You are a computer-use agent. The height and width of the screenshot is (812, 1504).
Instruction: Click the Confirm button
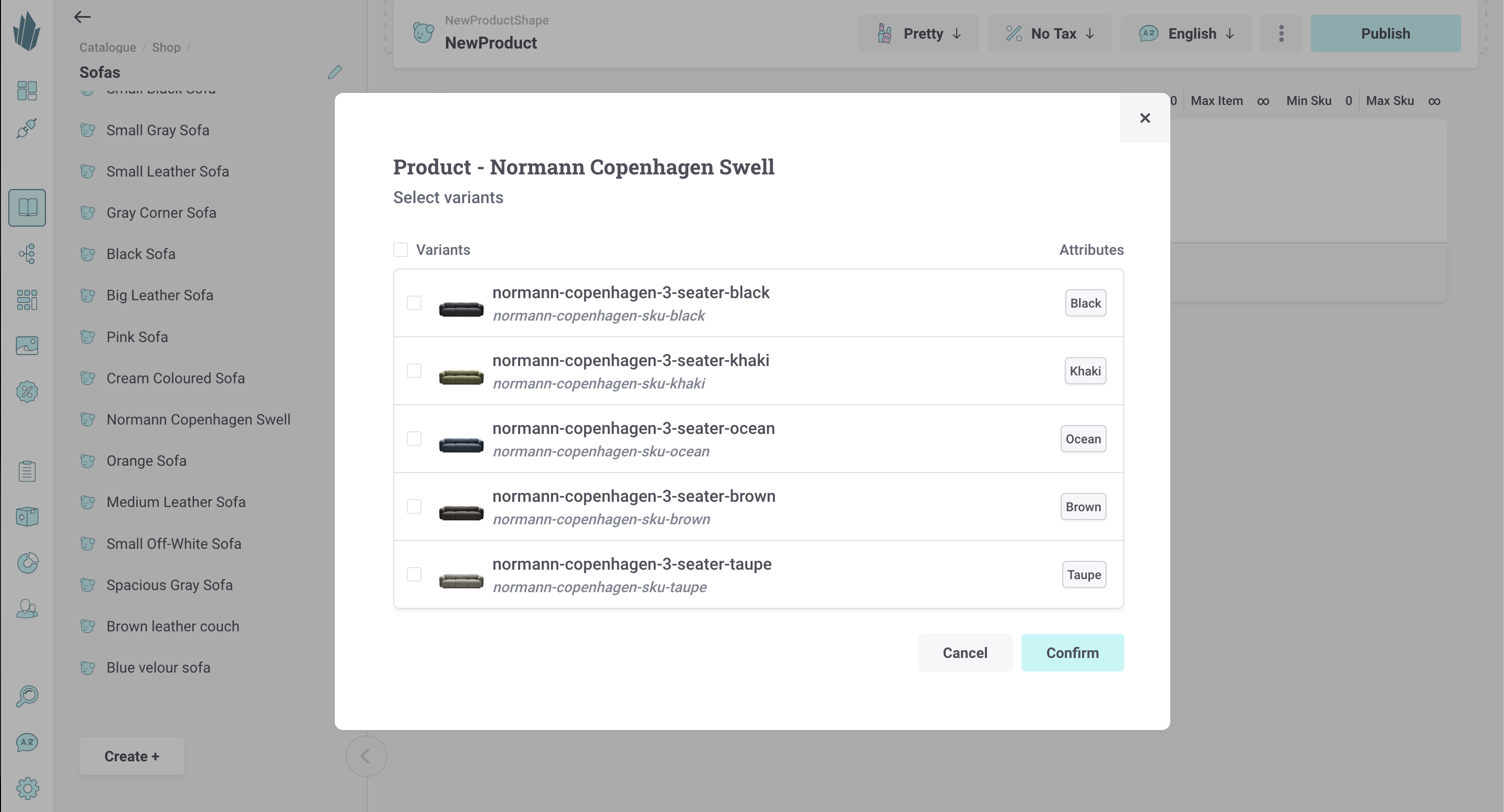[x=1072, y=653]
